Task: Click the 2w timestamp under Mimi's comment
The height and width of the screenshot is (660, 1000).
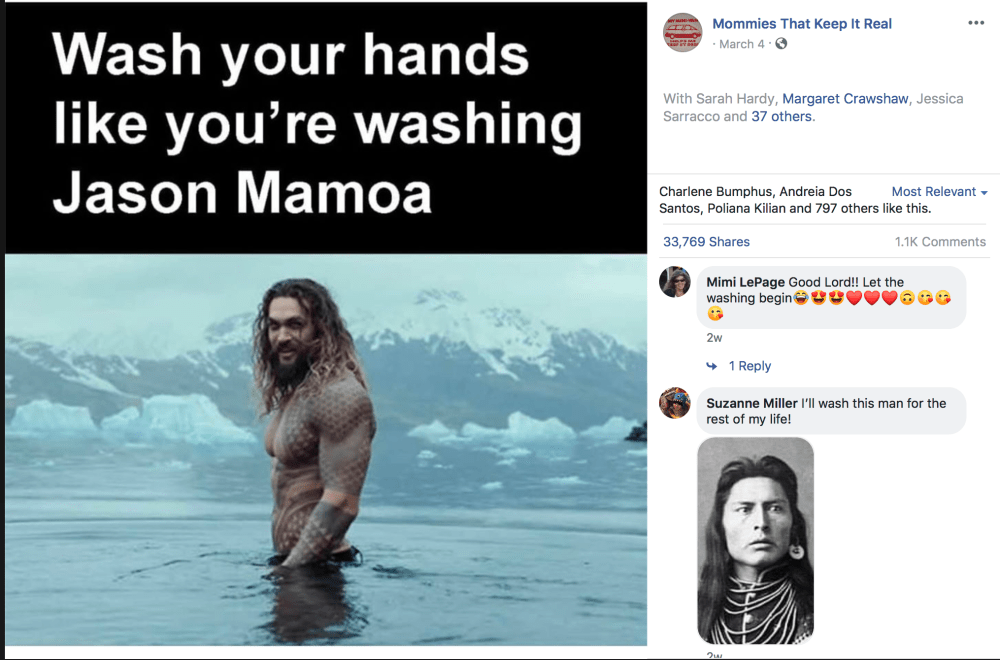Action: point(714,338)
